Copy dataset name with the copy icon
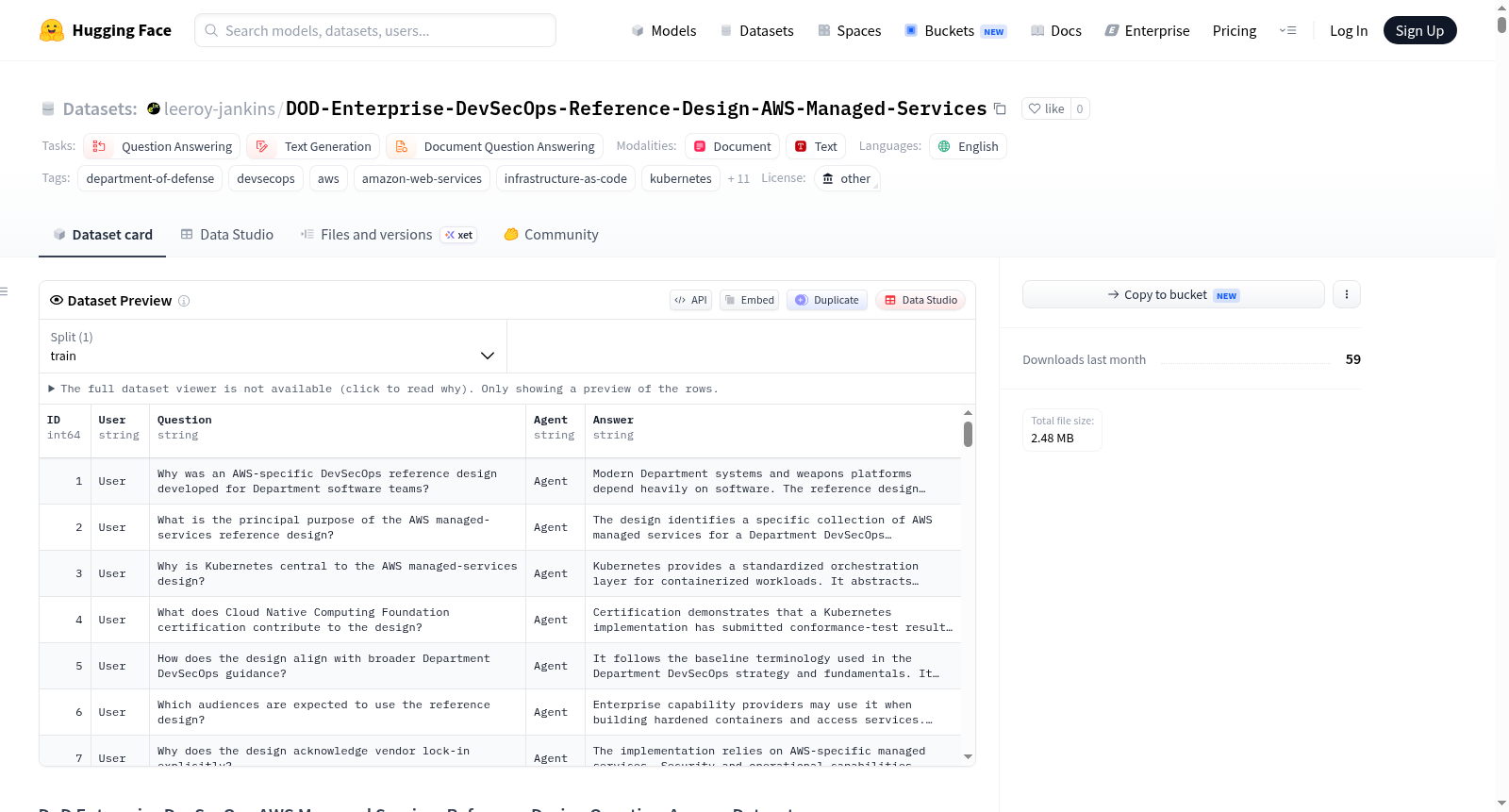 tap(1001, 109)
